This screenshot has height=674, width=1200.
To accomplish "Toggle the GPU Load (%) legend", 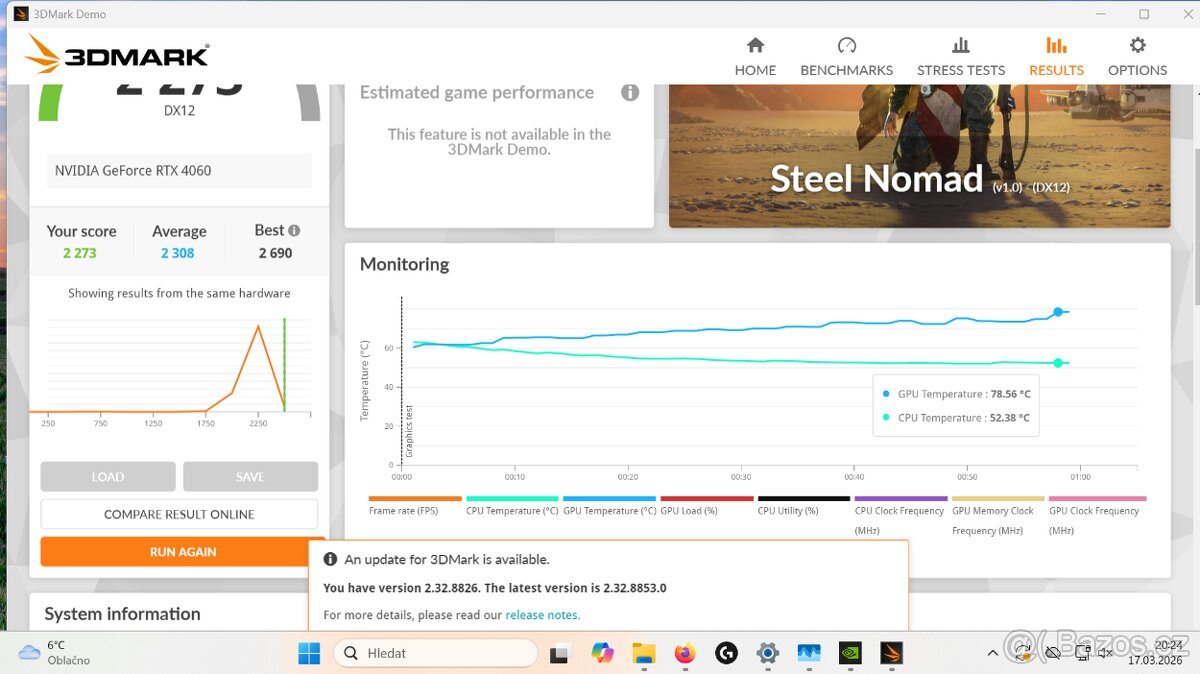I will pos(706,506).
